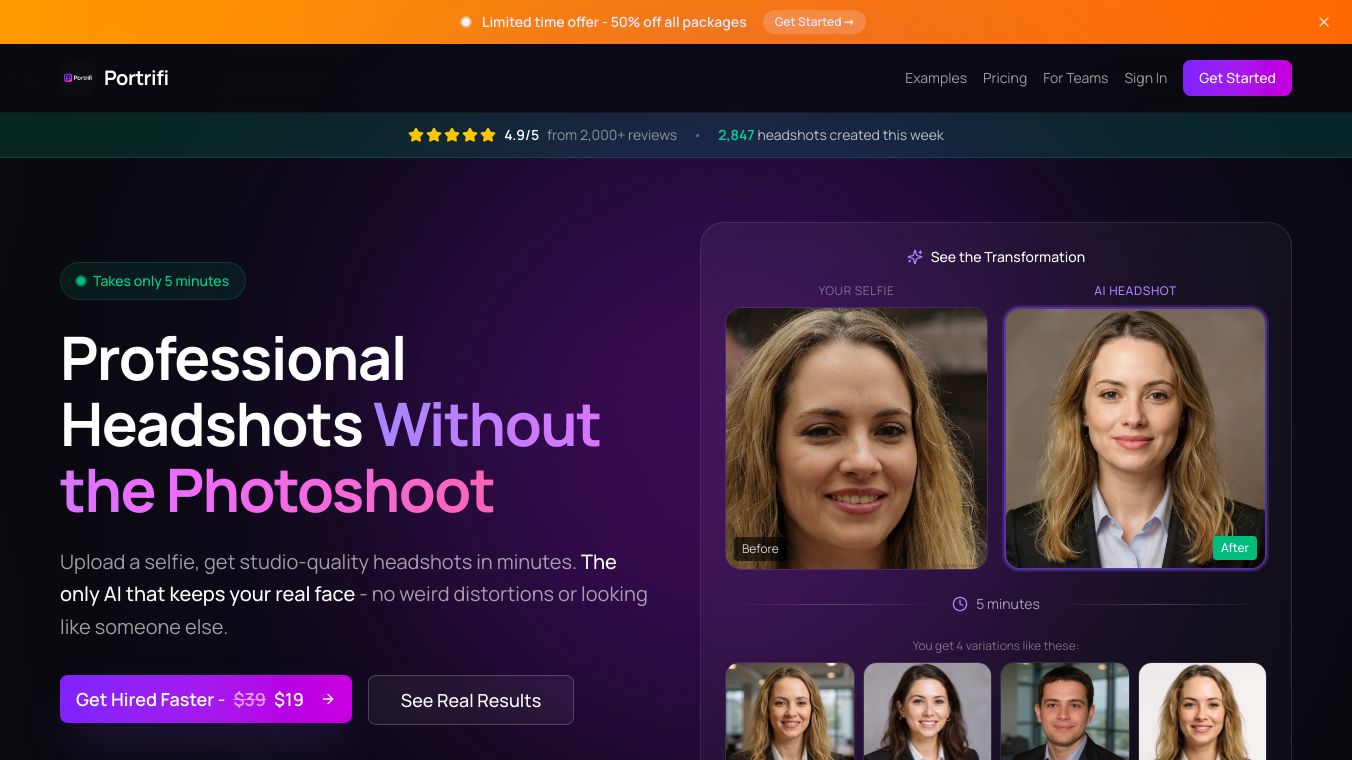Click the purple Get Started button in header

coord(1237,78)
